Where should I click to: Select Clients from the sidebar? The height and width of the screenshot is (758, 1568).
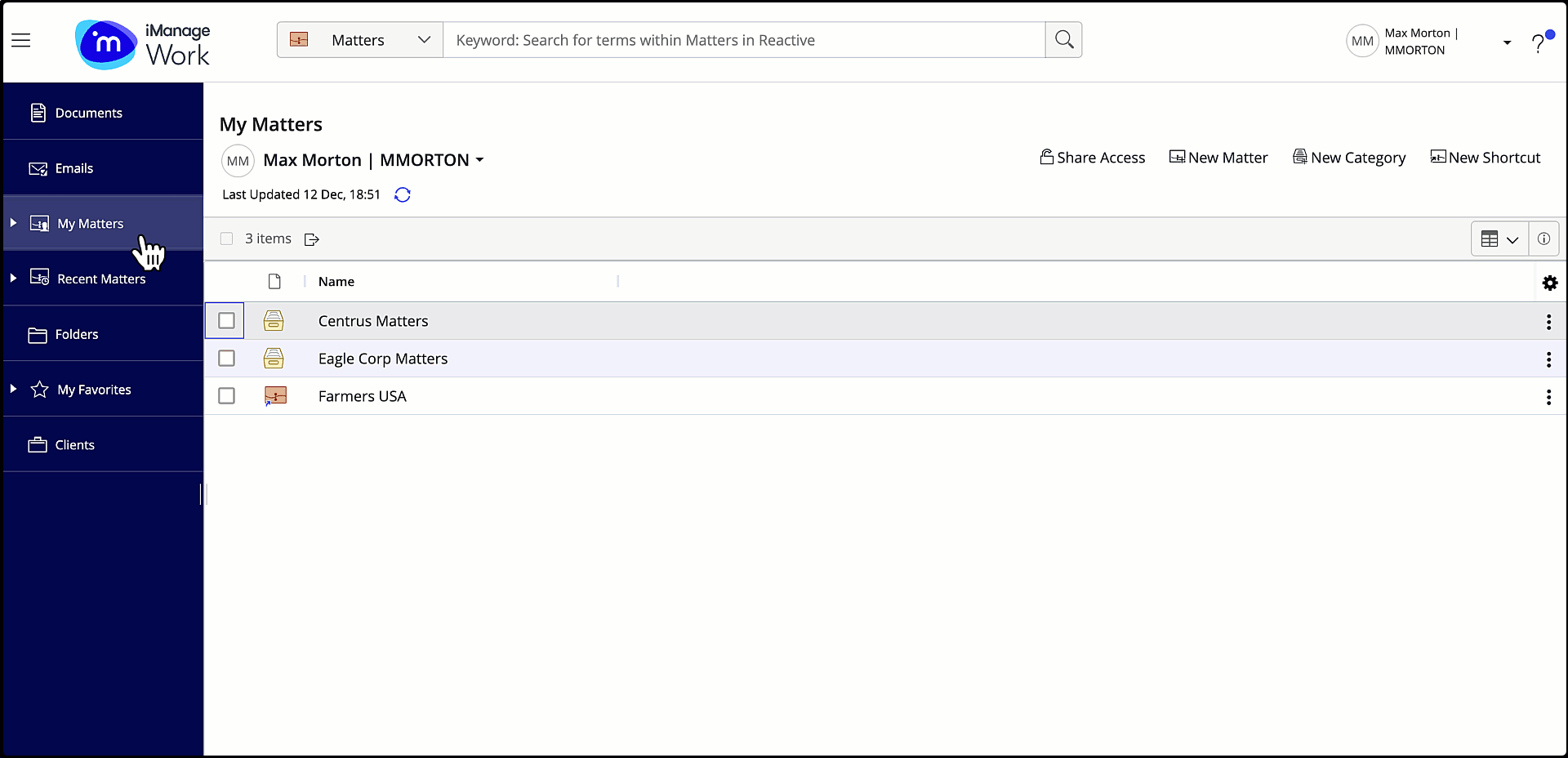coord(73,444)
